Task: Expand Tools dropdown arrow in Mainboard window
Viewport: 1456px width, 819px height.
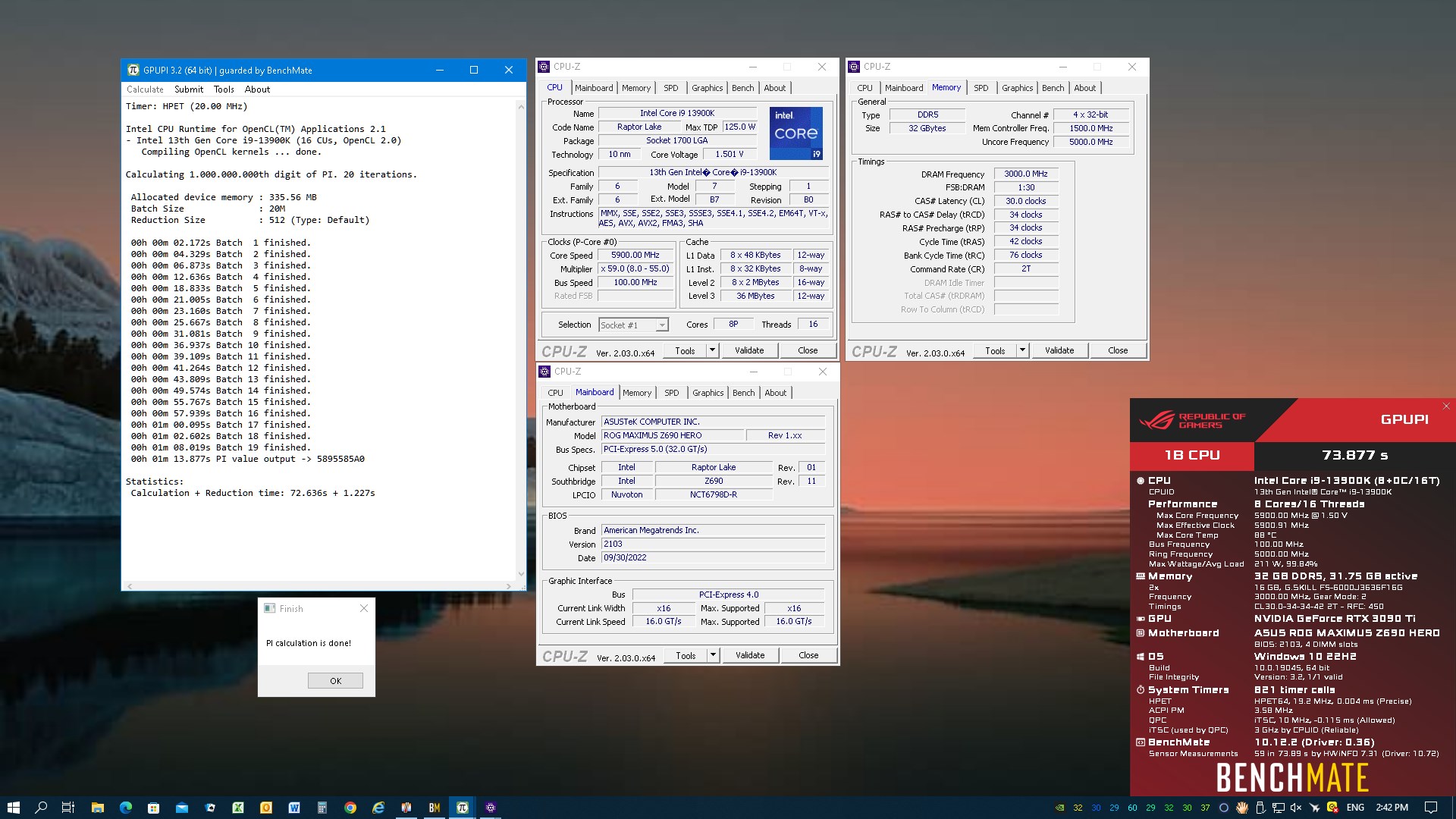Action: click(x=713, y=655)
